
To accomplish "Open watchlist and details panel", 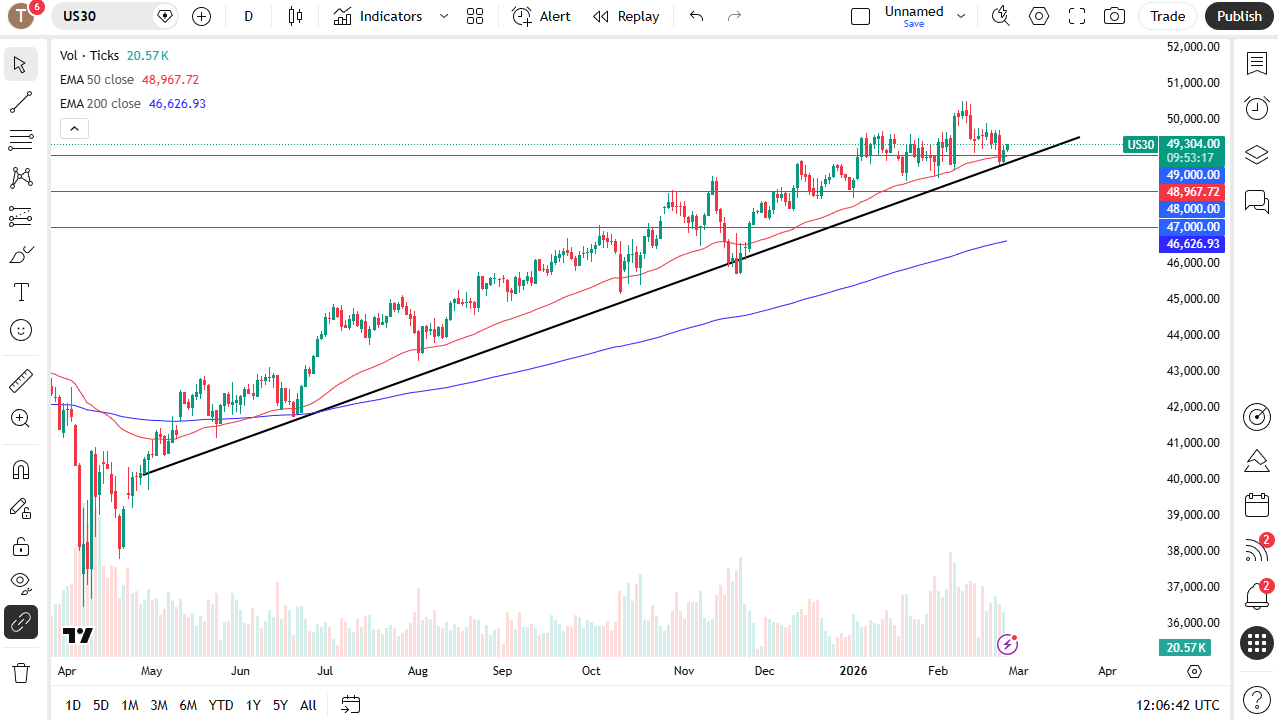I will (x=1257, y=63).
